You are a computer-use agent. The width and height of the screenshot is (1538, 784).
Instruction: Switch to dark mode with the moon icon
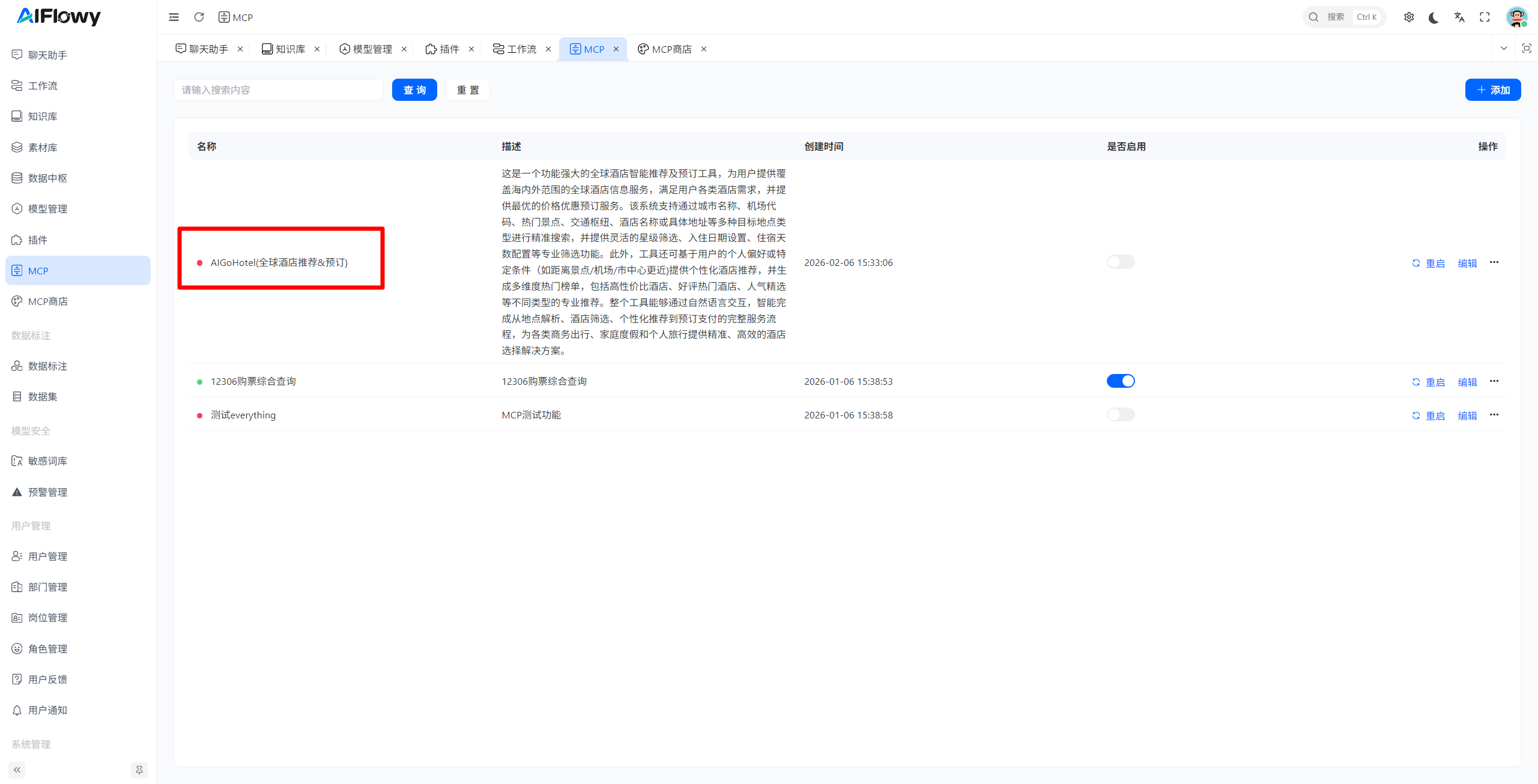click(x=1435, y=18)
